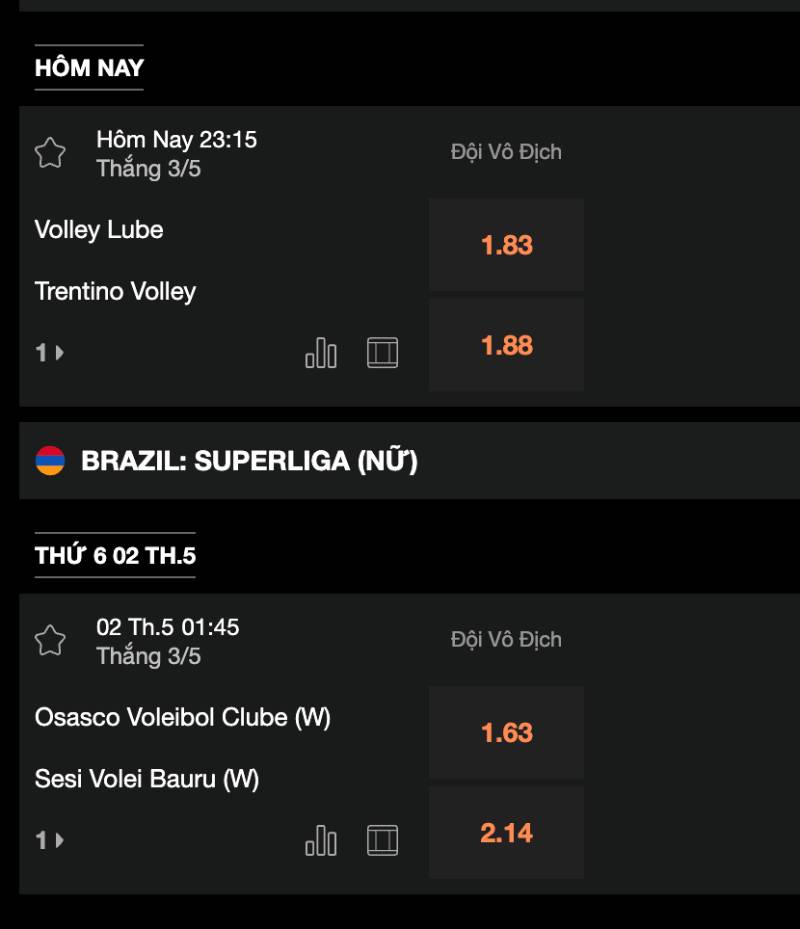Open court view icon for Trentino Volley match
This screenshot has height=929, width=800.
coord(382,353)
